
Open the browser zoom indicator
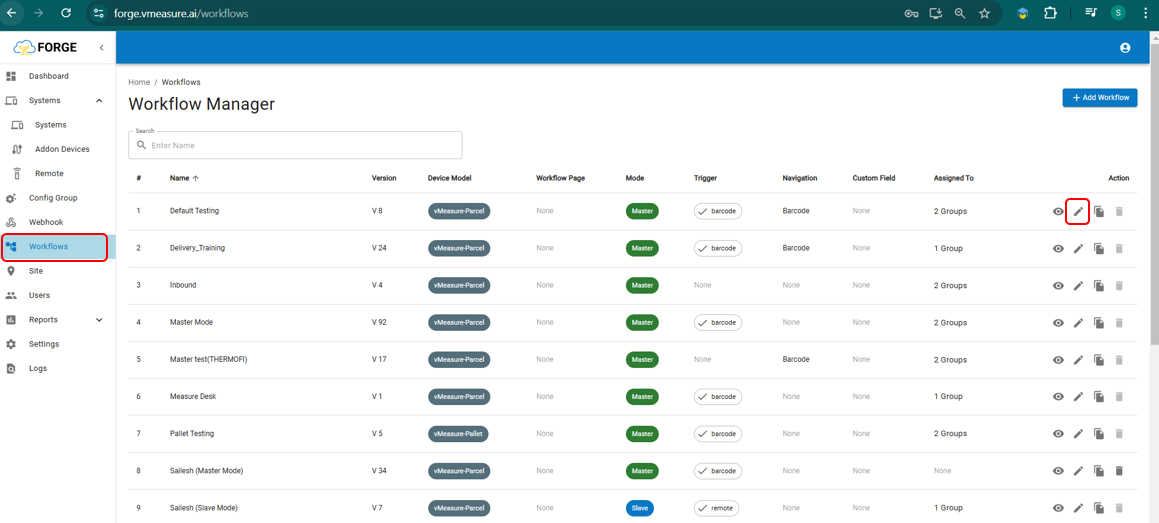[959, 13]
